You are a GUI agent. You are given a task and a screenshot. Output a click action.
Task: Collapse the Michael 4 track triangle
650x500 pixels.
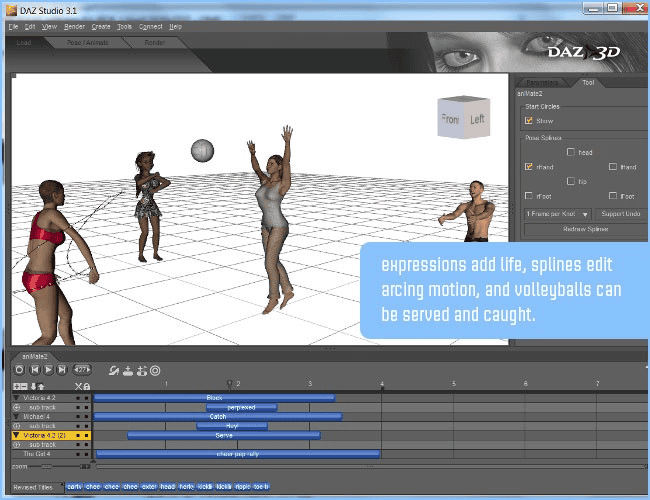pyautogui.click(x=17, y=417)
